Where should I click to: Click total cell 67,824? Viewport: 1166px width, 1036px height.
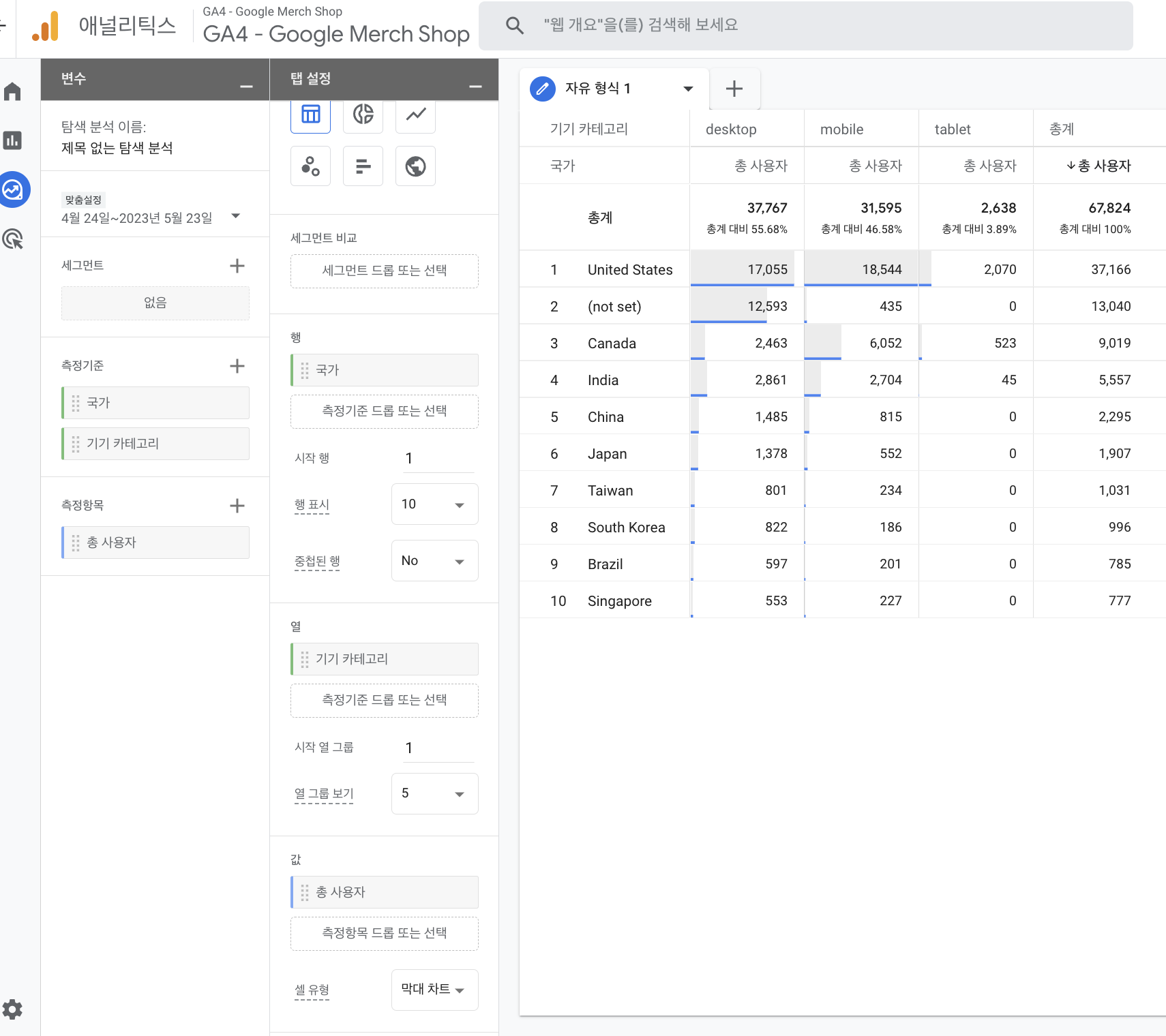[1109, 208]
